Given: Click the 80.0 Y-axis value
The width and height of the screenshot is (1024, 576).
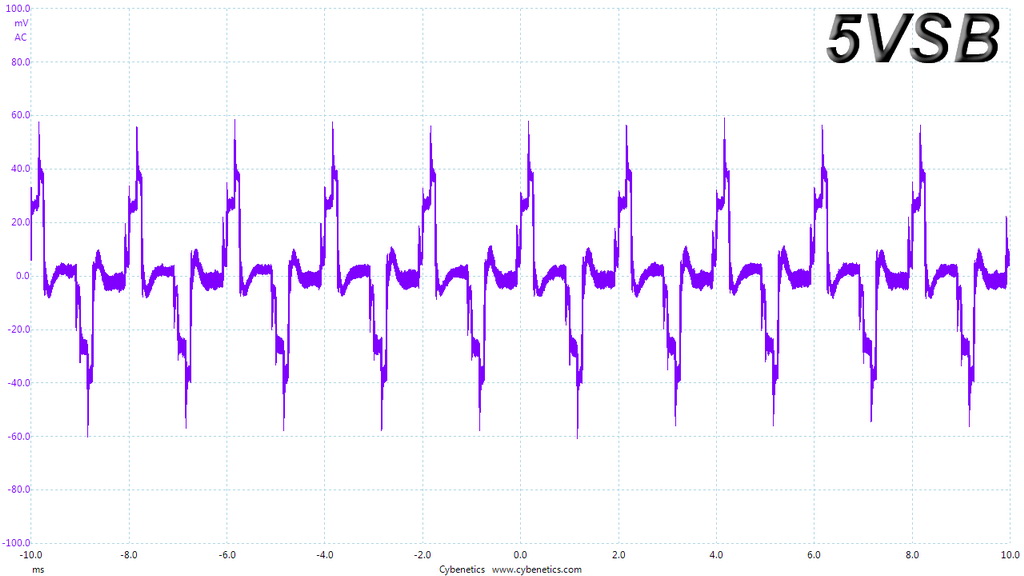Looking at the screenshot, I should tap(20, 62).
